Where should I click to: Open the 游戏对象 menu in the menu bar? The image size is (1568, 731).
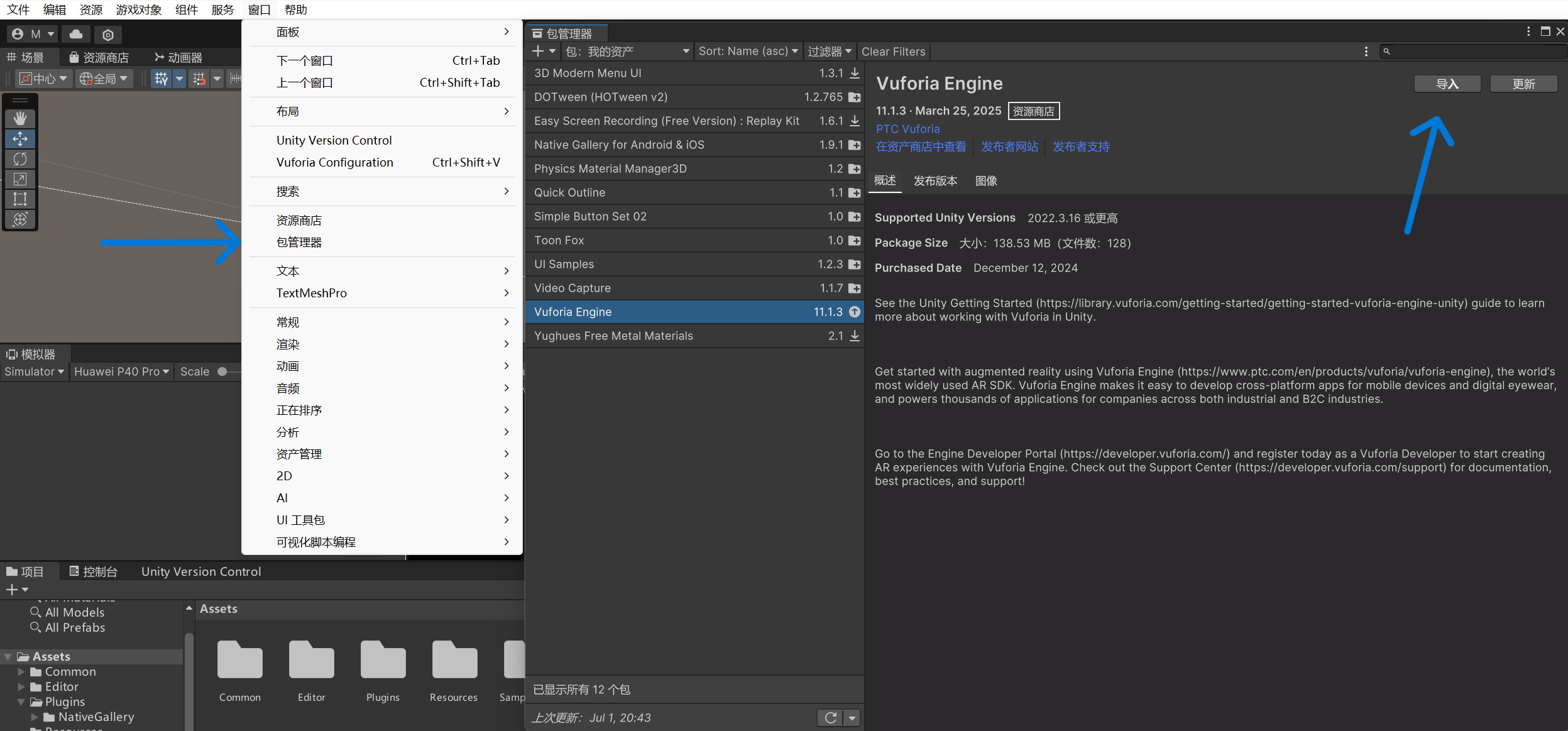(x=139, y=9)
